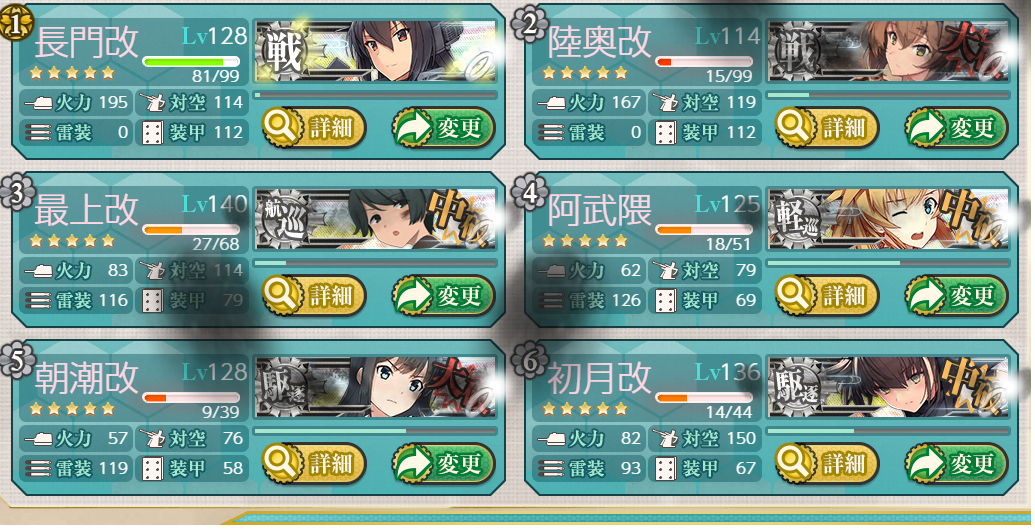The width and height of the screenshot is (1035, 532).
Task: Click 変更 to swap out 長門改
Action: tap(444, 127)
